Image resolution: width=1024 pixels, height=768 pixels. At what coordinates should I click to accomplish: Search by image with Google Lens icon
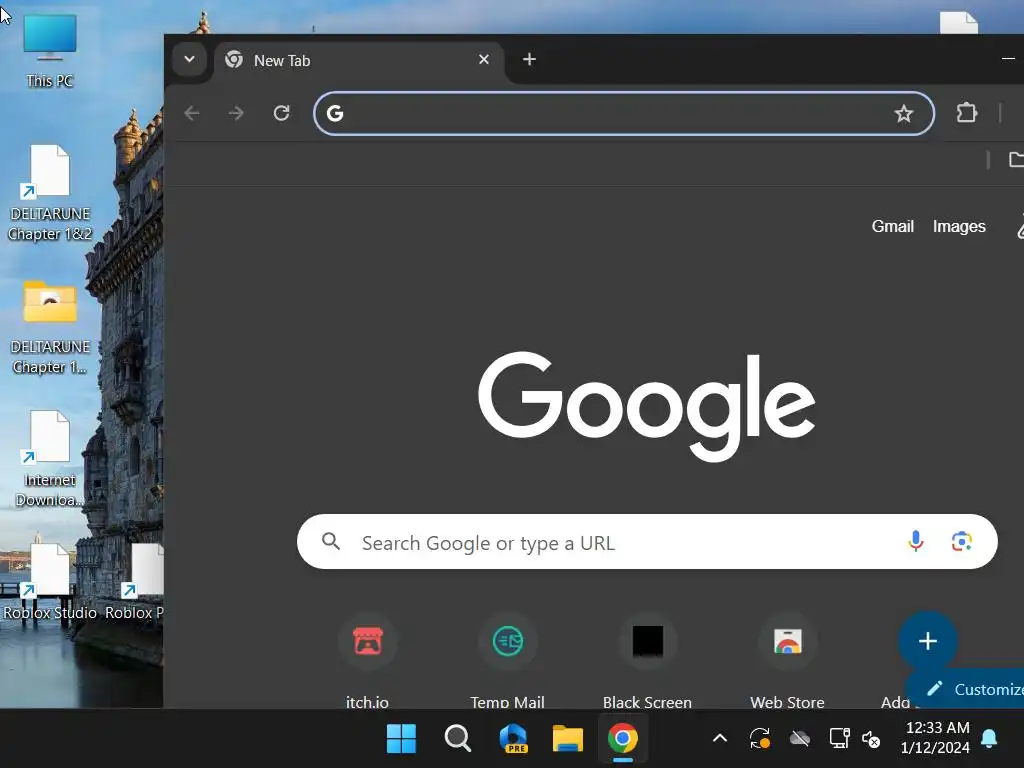(x=961, y=541)
